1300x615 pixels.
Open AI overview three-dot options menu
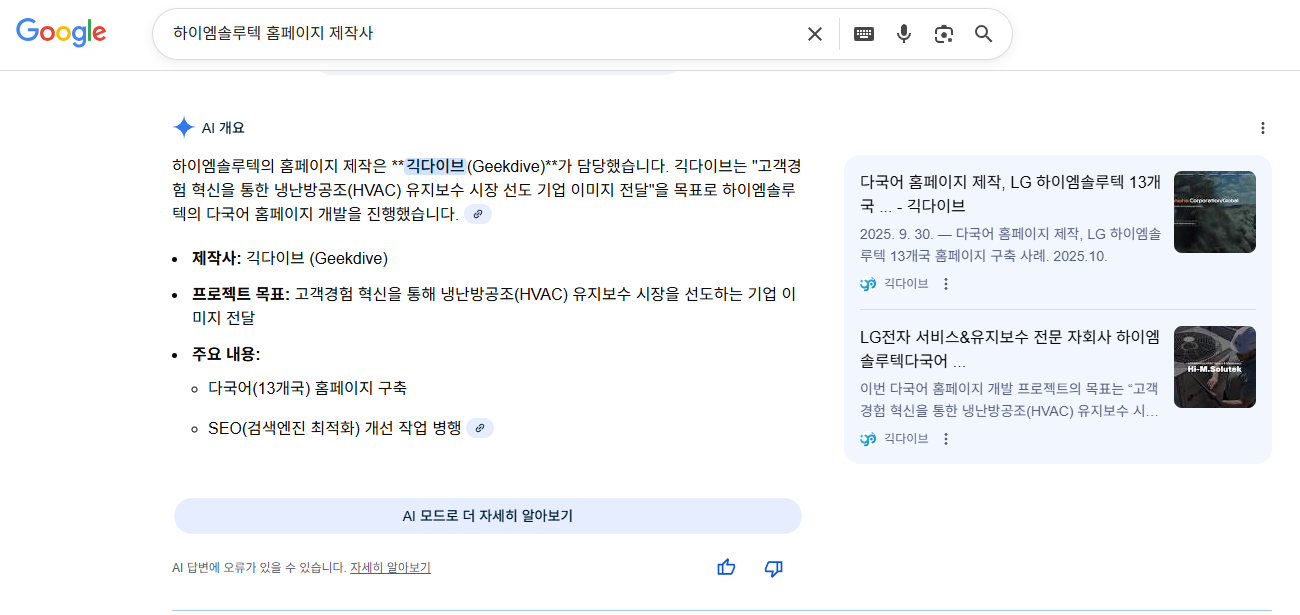click(x=1263, y=128)
